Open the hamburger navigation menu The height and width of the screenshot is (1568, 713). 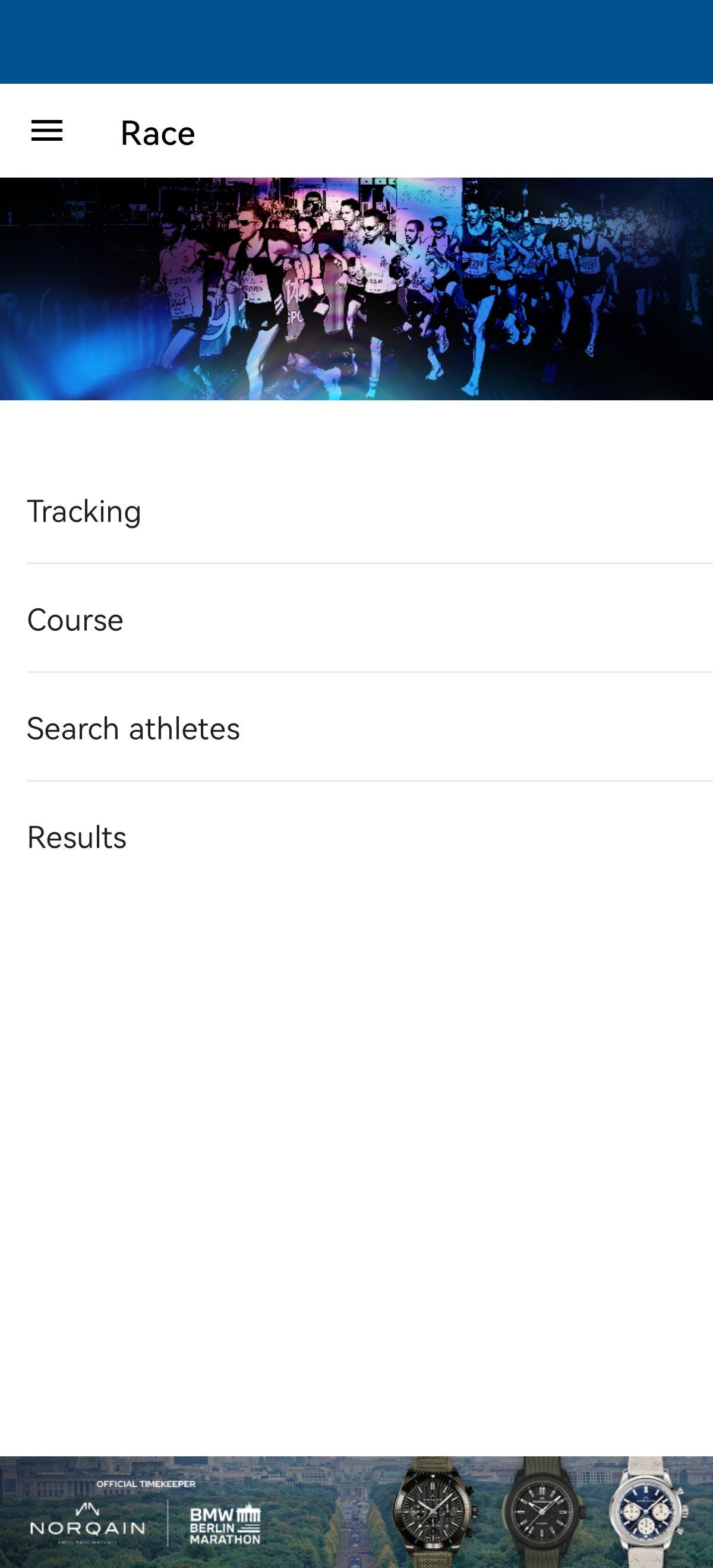coord(47,131)
